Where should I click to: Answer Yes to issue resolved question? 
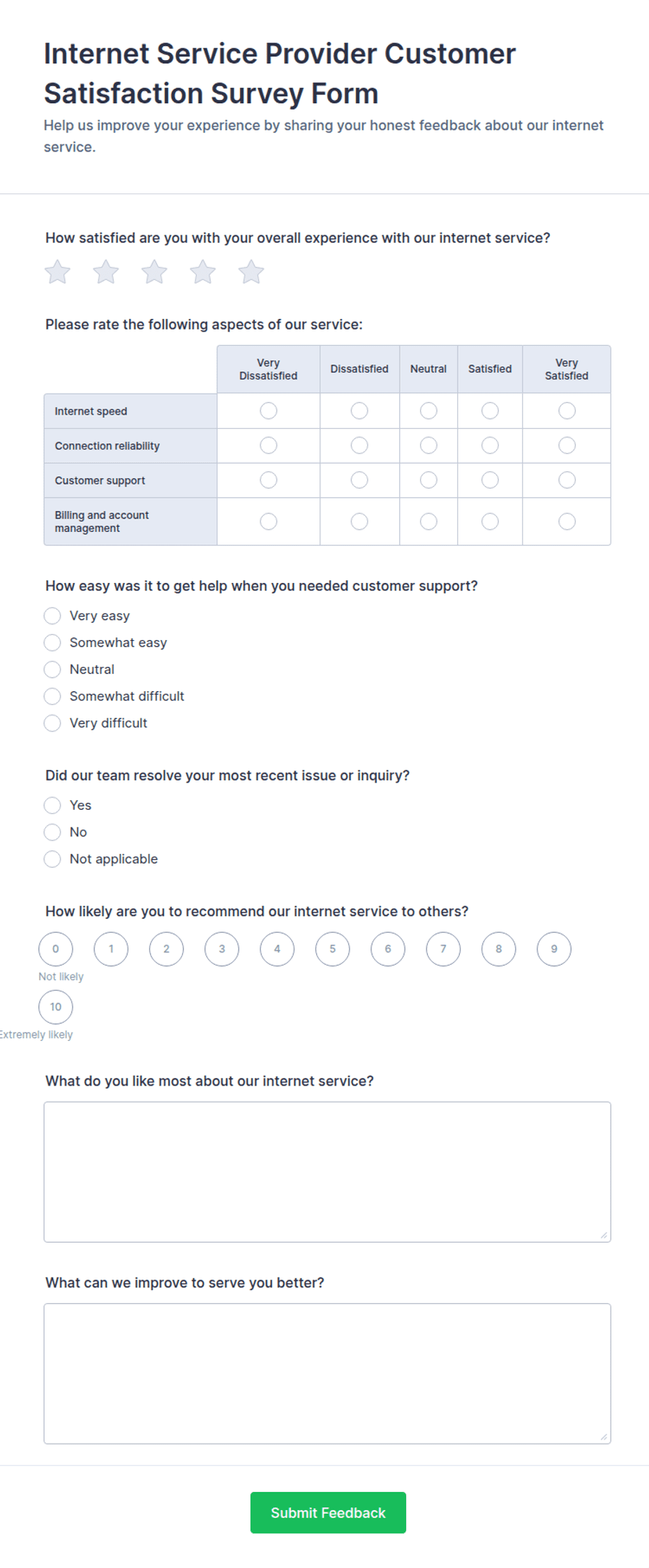[x=52, y=805]
